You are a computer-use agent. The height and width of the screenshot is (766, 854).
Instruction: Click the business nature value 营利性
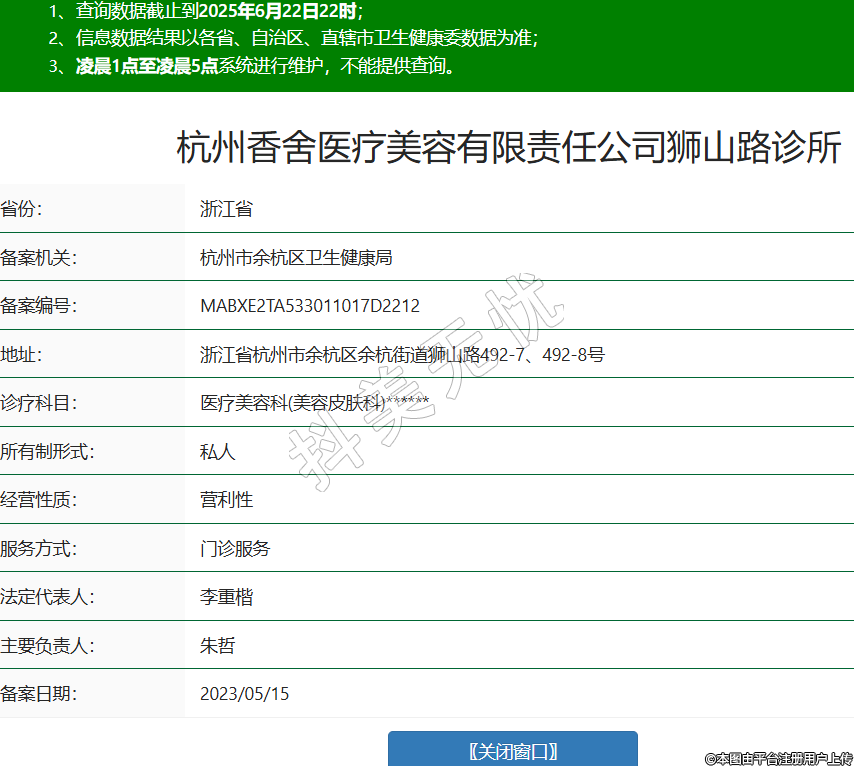pyautogui.click(x=226, y=500)
